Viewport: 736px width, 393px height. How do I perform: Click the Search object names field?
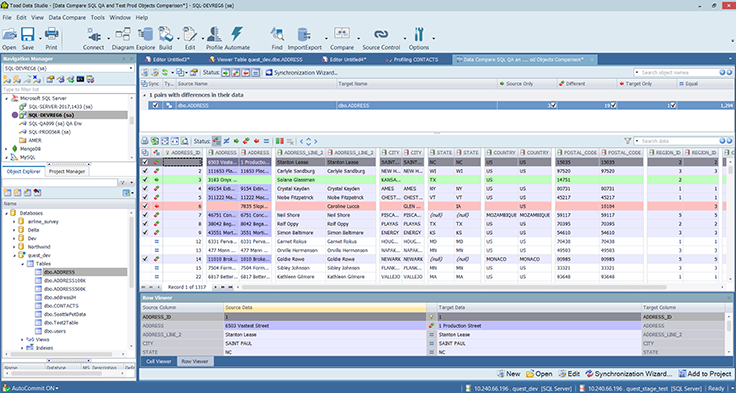click(676, 72)
